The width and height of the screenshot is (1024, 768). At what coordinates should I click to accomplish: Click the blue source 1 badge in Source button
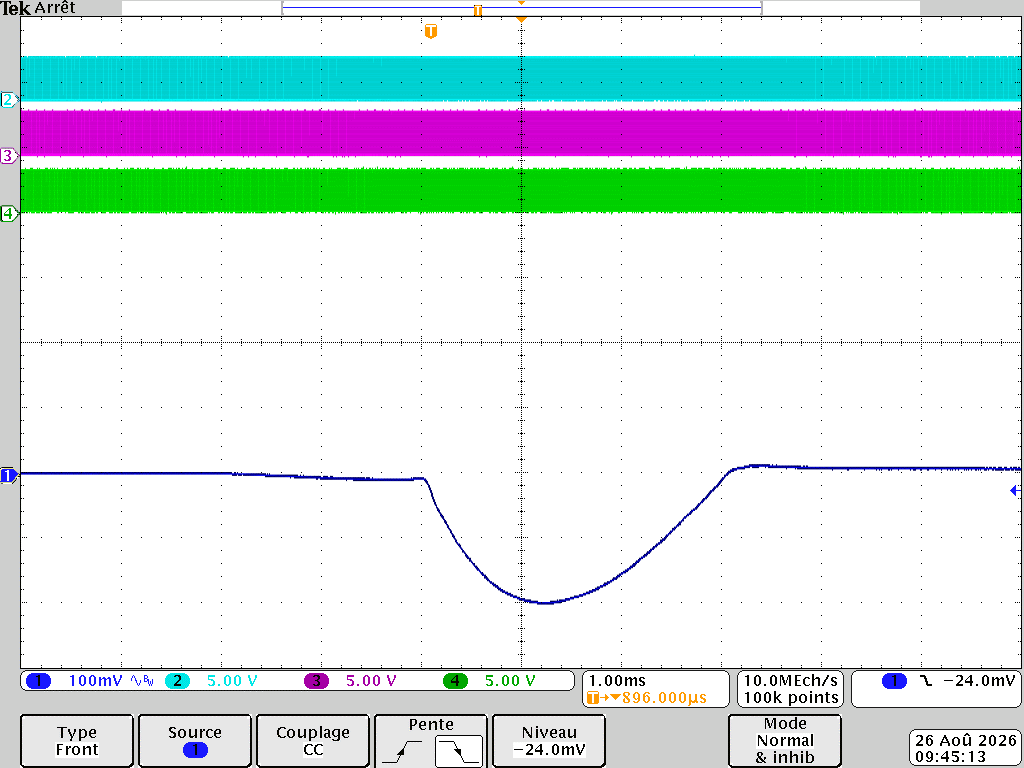click(x=195, y=750)
